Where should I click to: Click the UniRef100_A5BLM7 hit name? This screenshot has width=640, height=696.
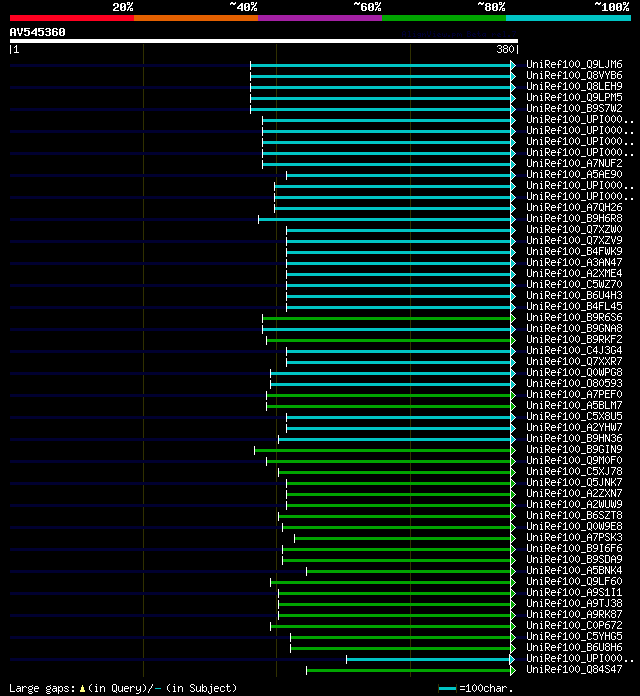pyautogui.click(x=574, y=405)
